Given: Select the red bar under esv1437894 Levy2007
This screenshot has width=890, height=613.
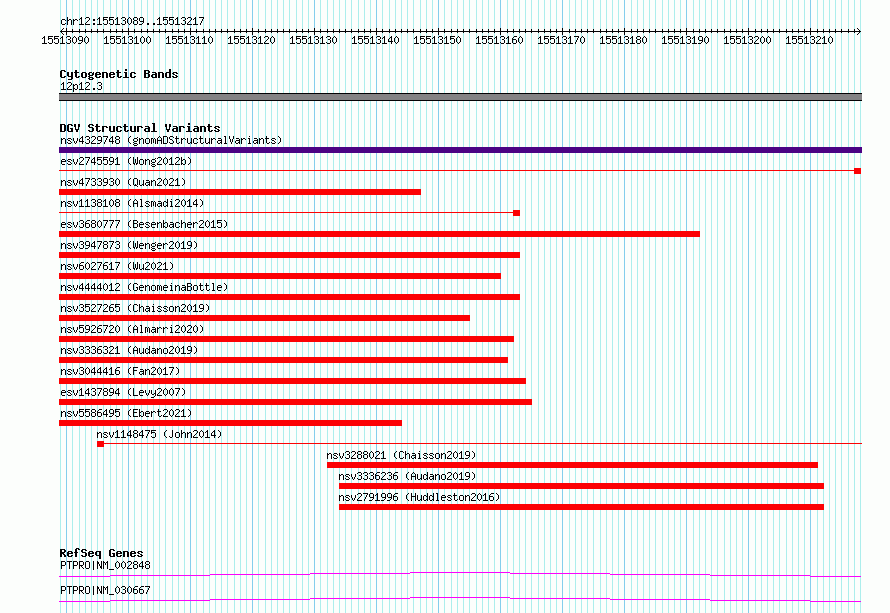Looking at the screenshot, I should click(x=296, y=402).
